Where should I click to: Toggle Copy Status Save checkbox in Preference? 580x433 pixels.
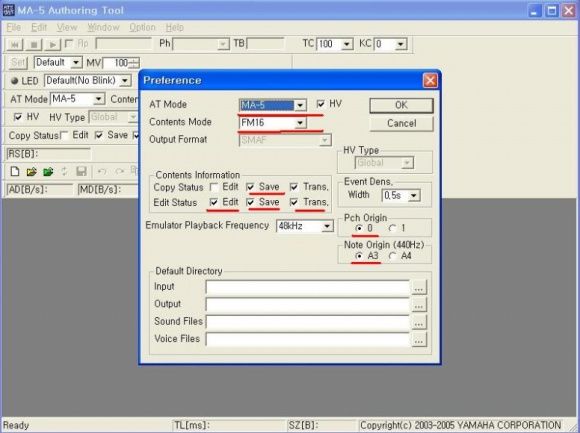coord(250,187)
